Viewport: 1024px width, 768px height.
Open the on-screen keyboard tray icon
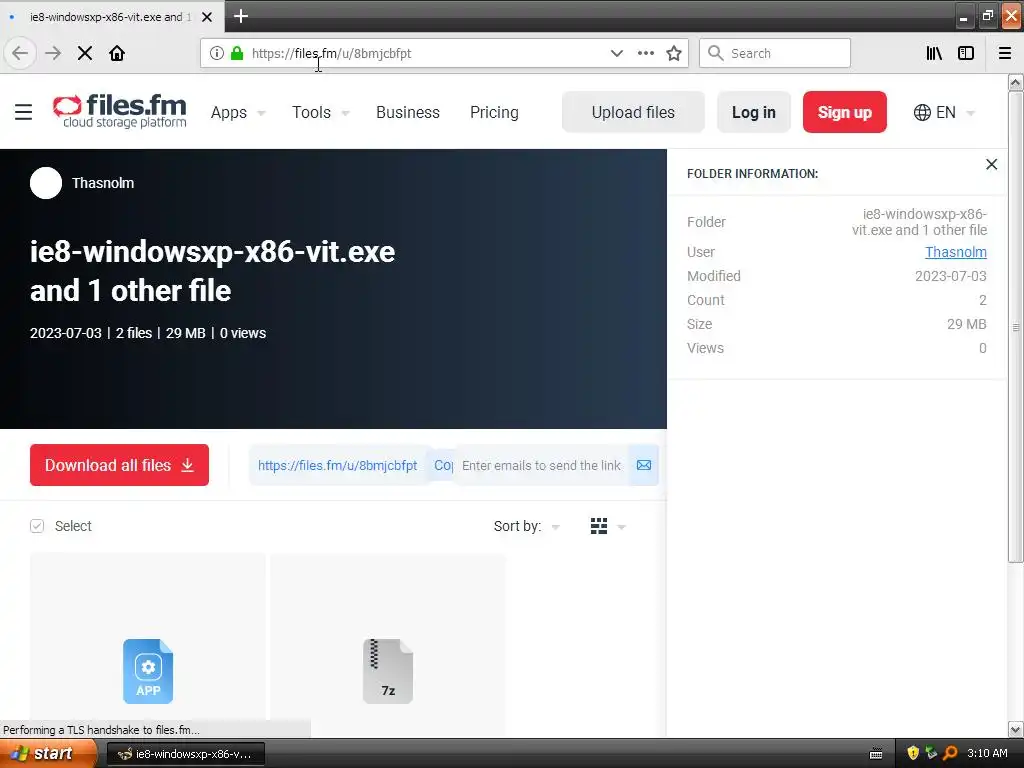876,754
